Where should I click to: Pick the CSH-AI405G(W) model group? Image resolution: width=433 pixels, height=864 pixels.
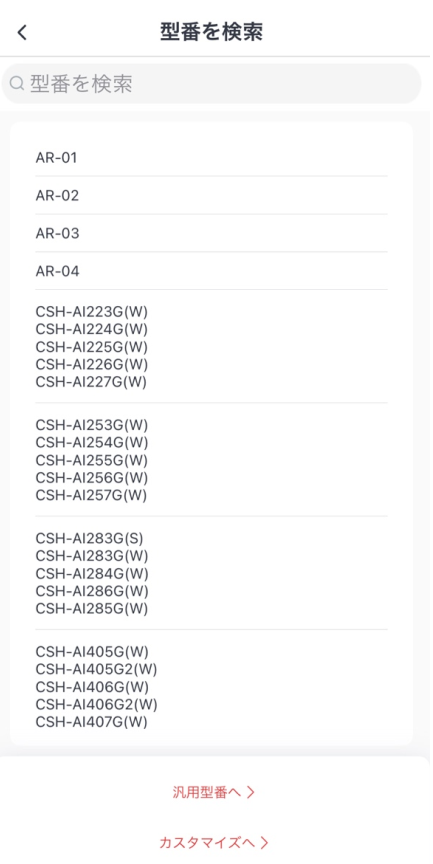pyautogui.click(x=212, y=687)
